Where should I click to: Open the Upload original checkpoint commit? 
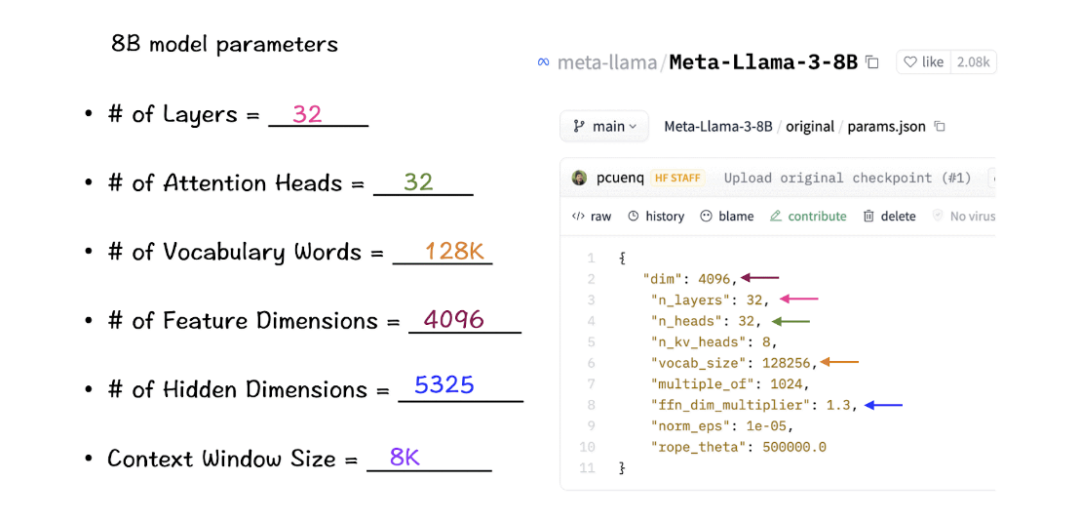tap(847, 178)
